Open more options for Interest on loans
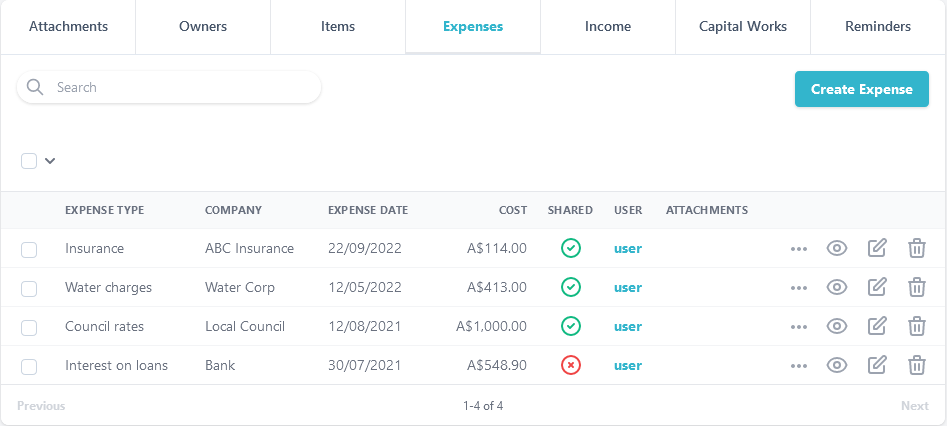Screen dimensions: 947x426 [798, 366]
